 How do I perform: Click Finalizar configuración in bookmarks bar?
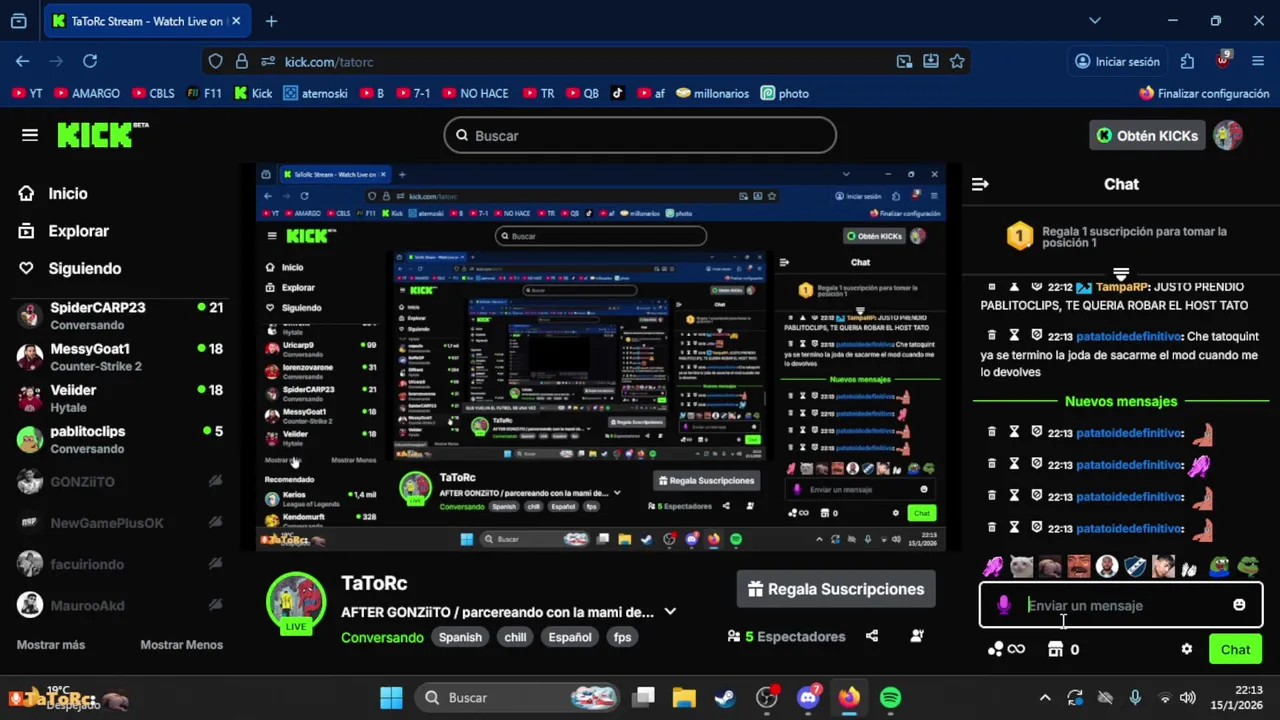pos(1204,93)
